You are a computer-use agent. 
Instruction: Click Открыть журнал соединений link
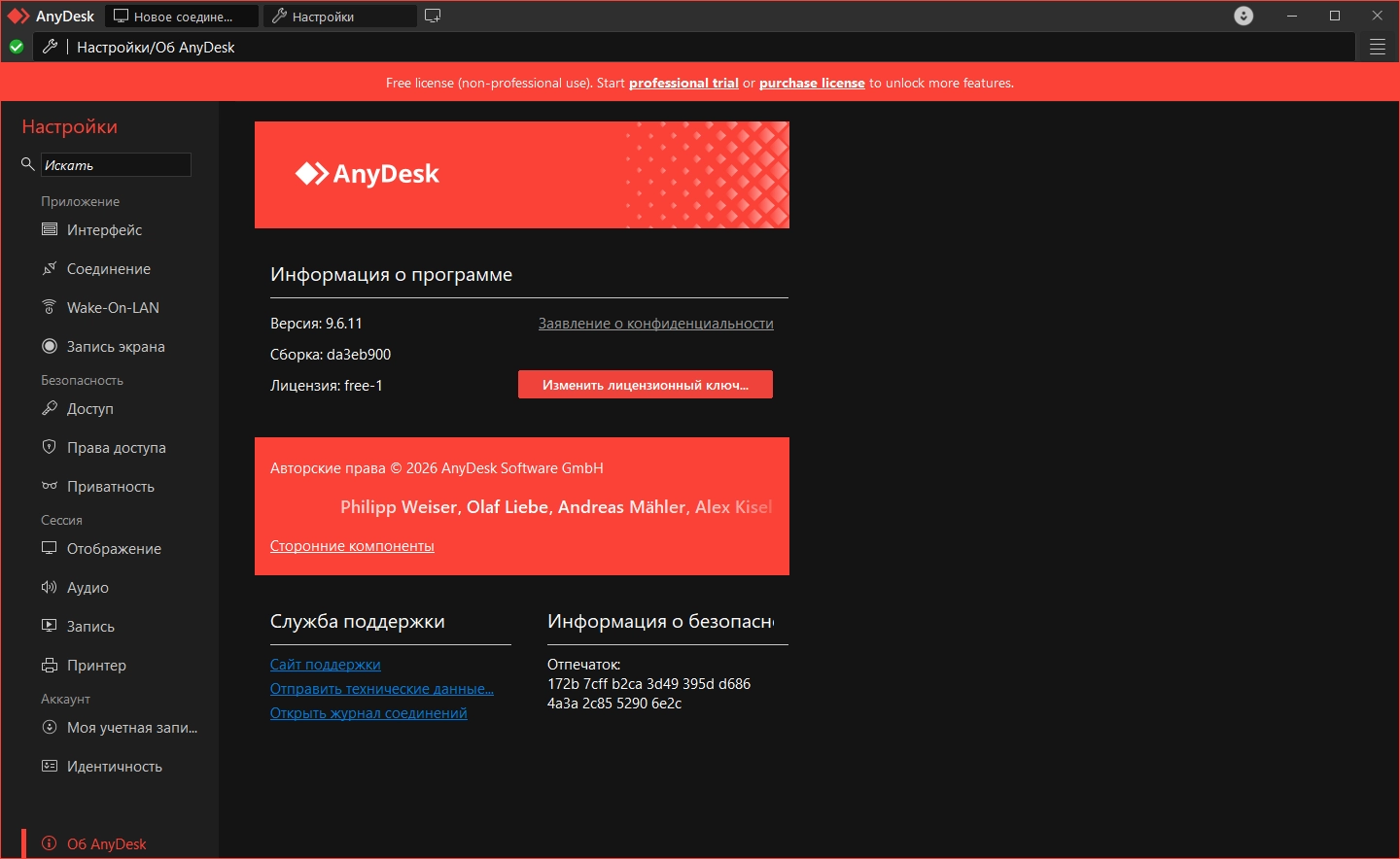pos(368,713)
